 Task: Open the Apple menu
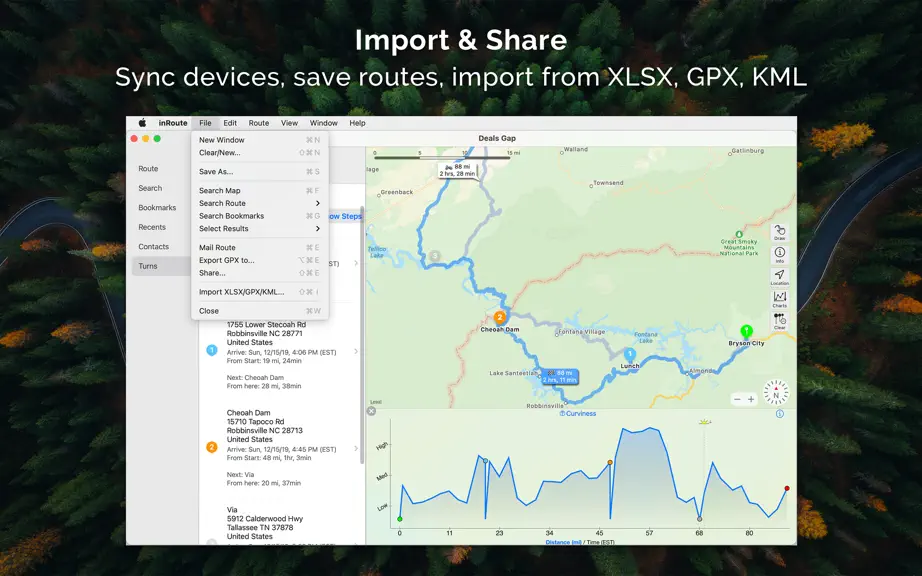tap(142, 123)
